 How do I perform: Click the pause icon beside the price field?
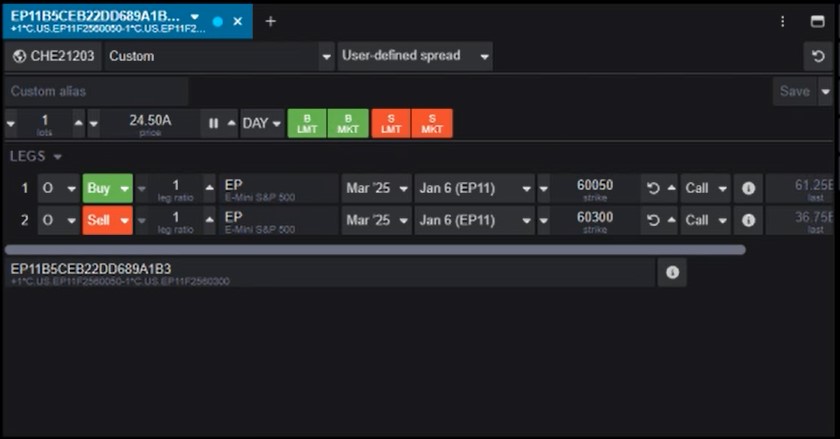pos(213,124)
